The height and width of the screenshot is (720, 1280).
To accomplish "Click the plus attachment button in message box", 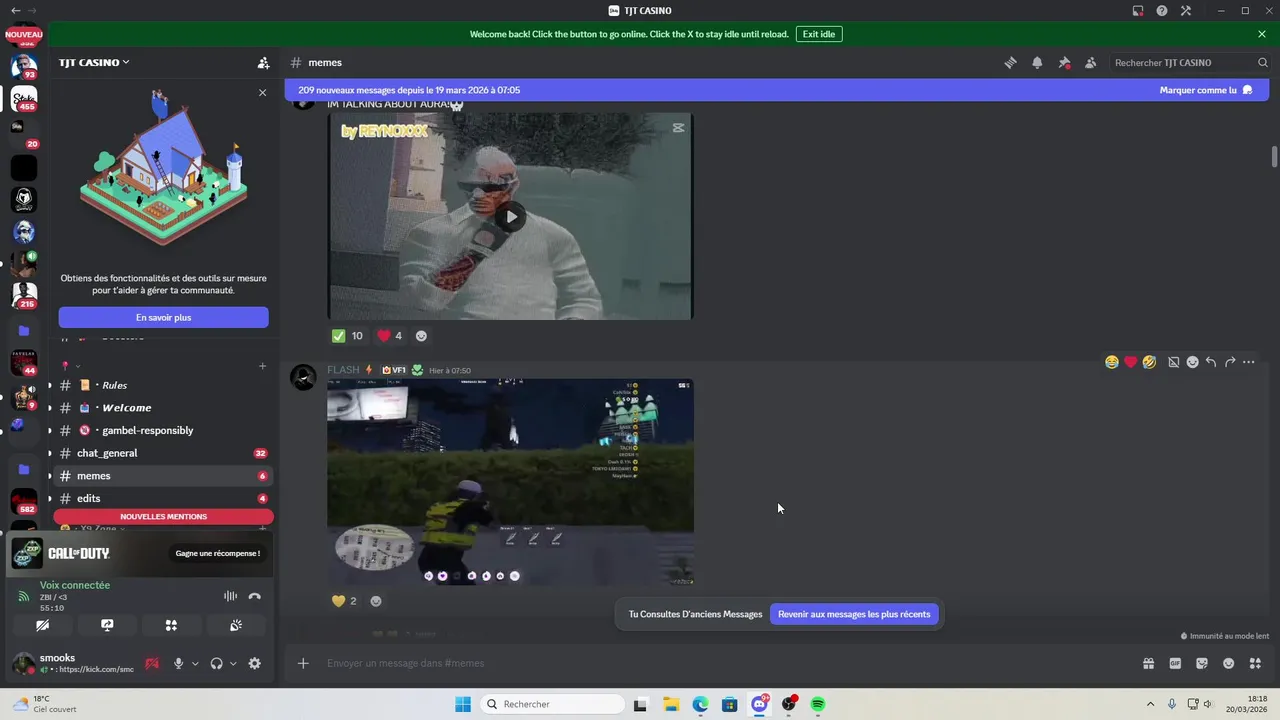I will point(303,663).
